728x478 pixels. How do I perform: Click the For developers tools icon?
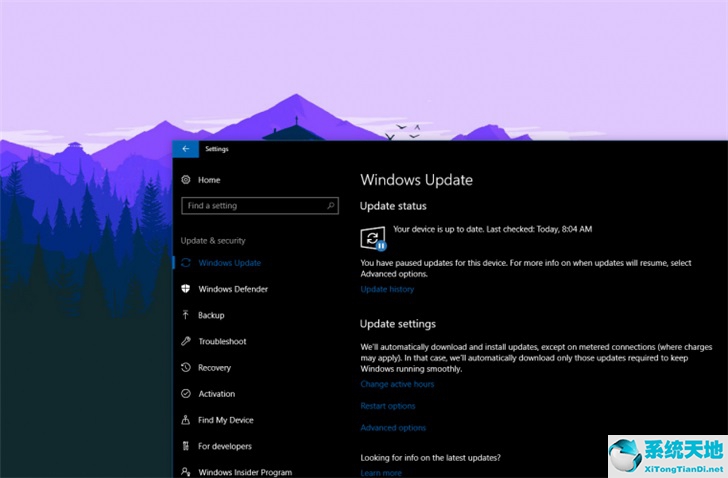coord(186,446)
